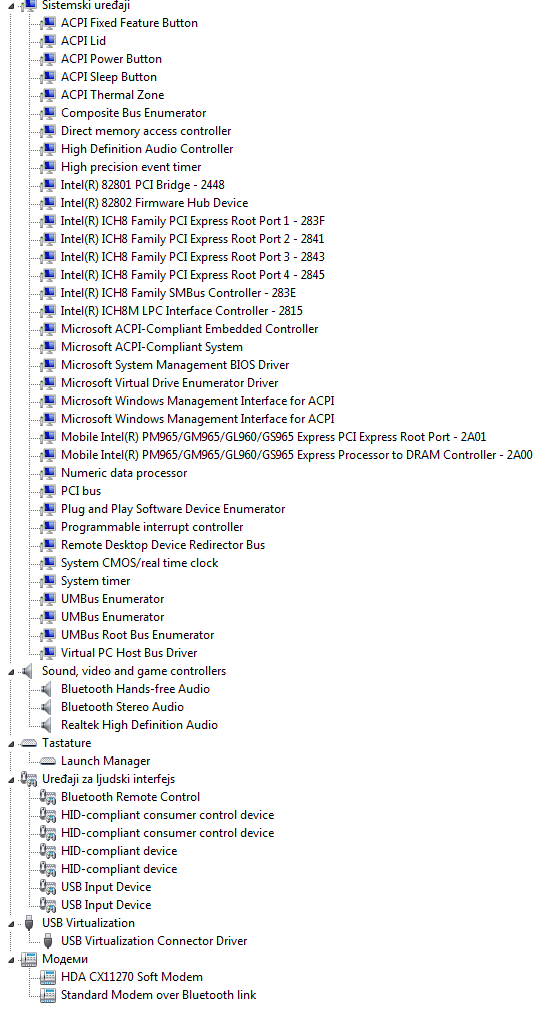The height and width of the screenshot is (1014, 555).
Task: Click the speaker icon for Bluetooth Hands-free Audio
Action: (x=47, y=689)
